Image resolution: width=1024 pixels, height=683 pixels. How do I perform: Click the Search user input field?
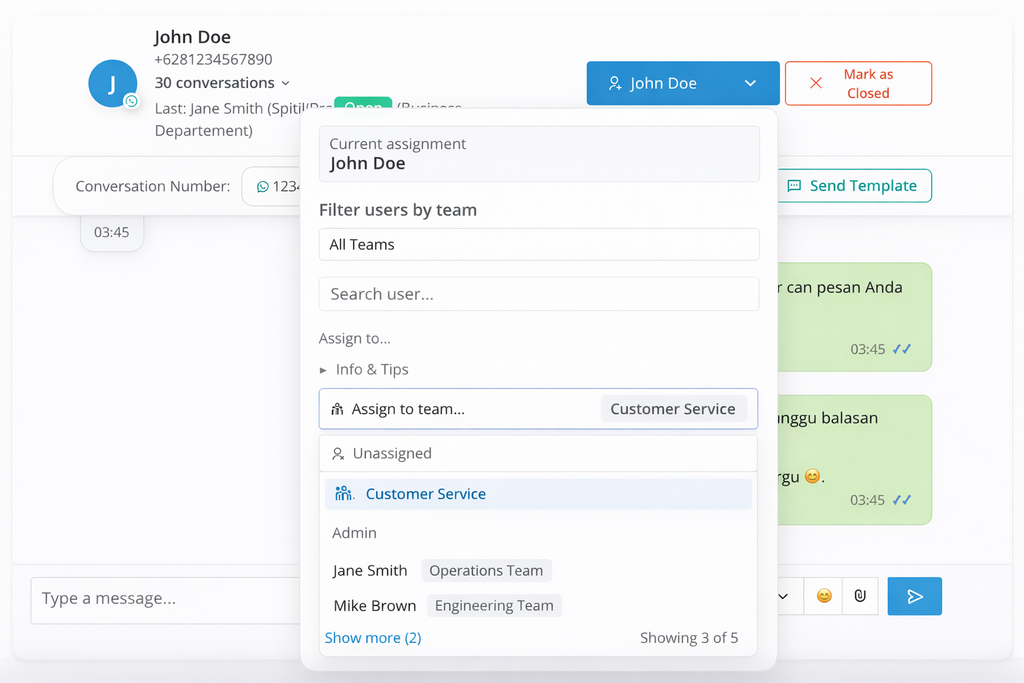click(x=538, y=294)
